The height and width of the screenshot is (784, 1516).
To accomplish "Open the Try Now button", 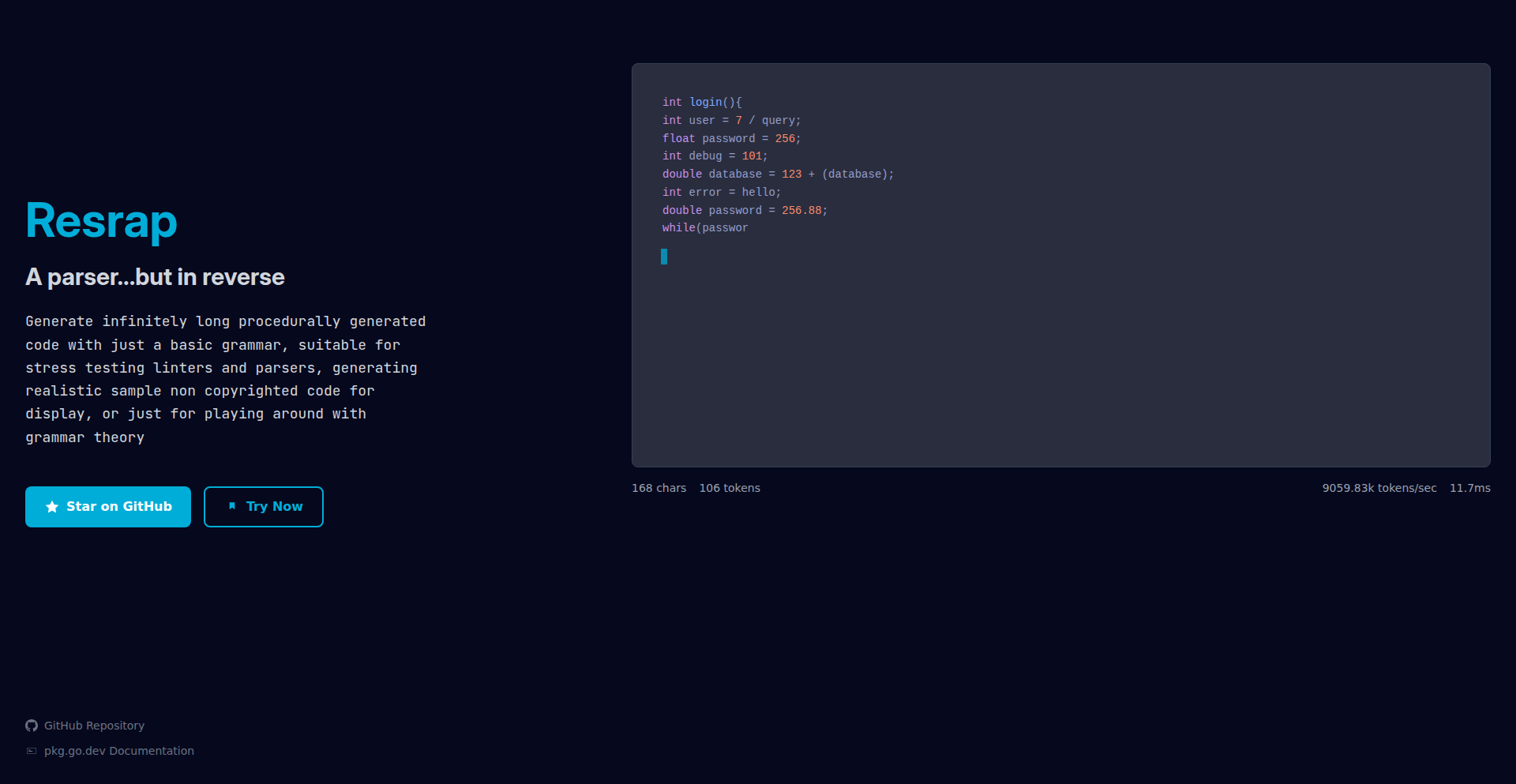I will click(264, 507).
